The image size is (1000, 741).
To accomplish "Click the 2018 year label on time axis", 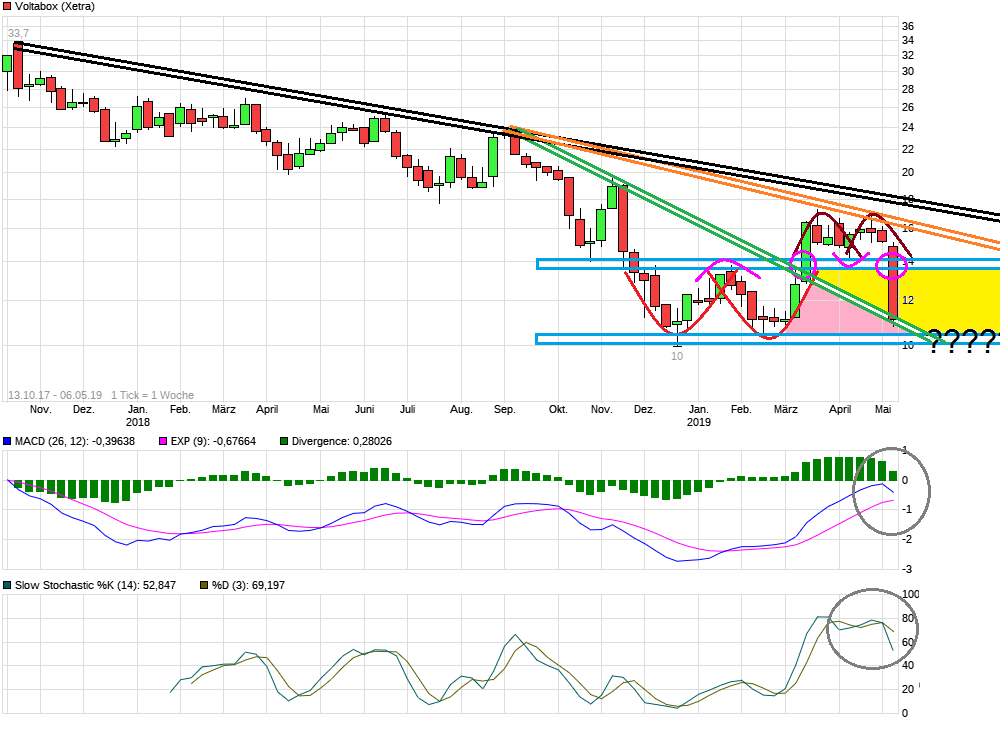I will point(138,422).
